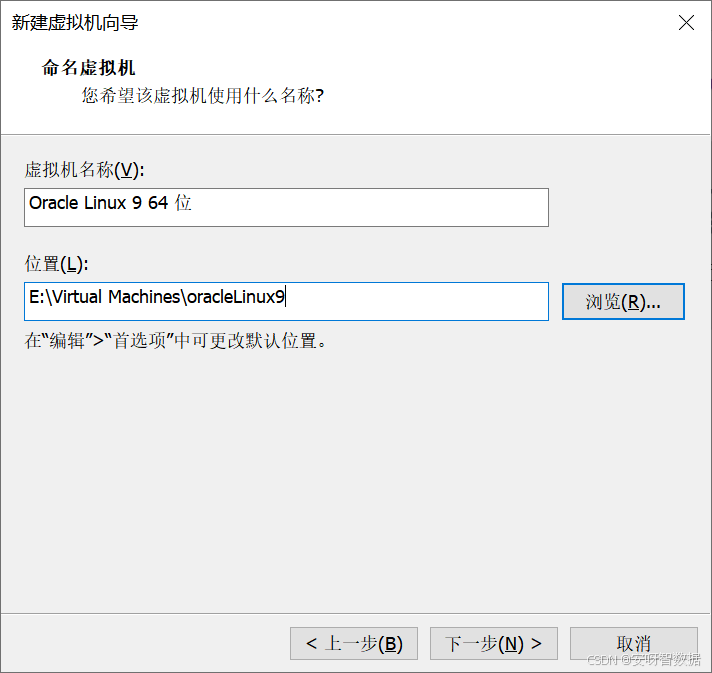Proceed with 下一步(N) button
The height and width of the screenshot is (673, 712).
click(494, 643)
